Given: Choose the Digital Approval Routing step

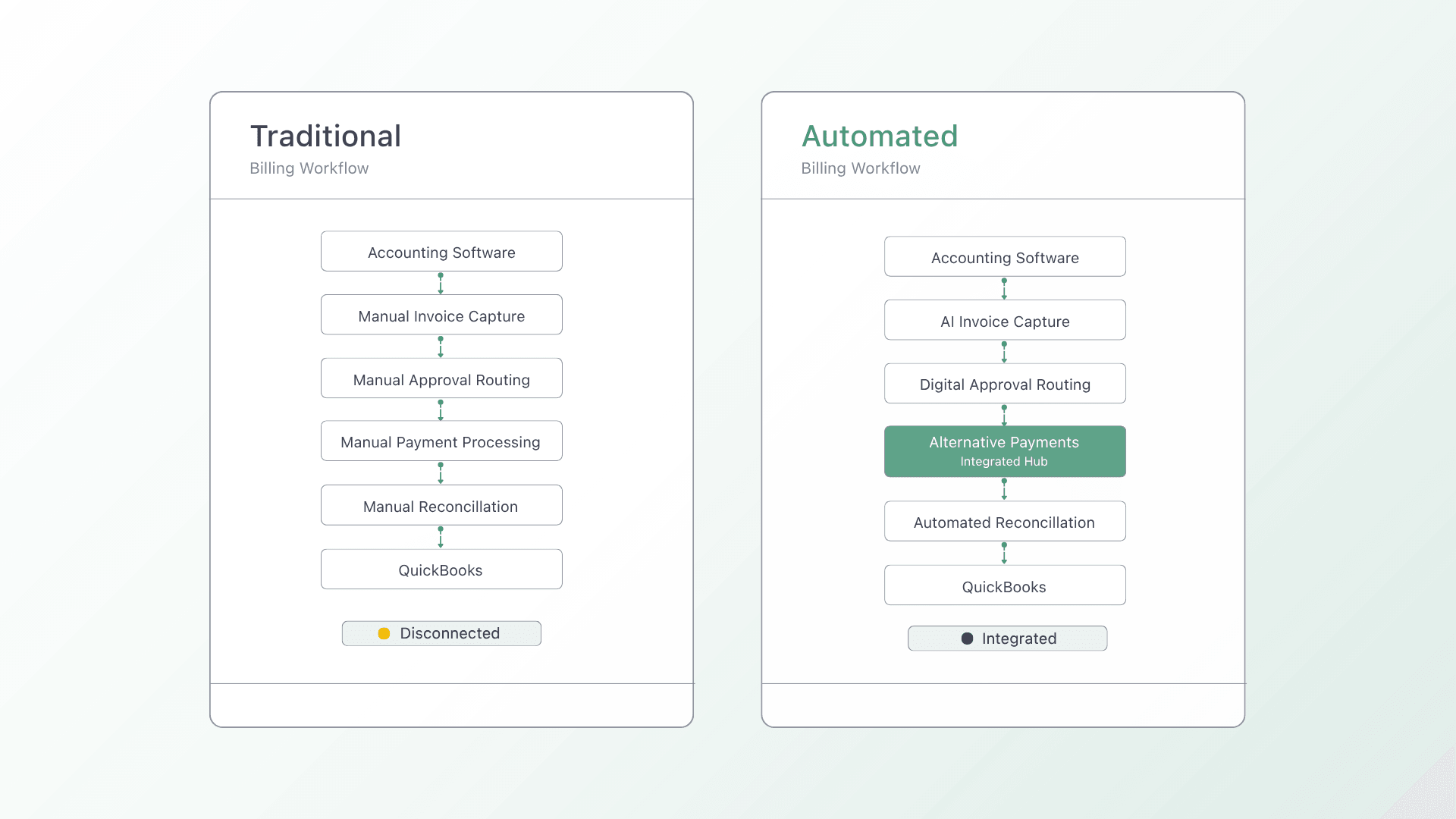Looking at the screenshot, I should click(x=1005, y=384).
